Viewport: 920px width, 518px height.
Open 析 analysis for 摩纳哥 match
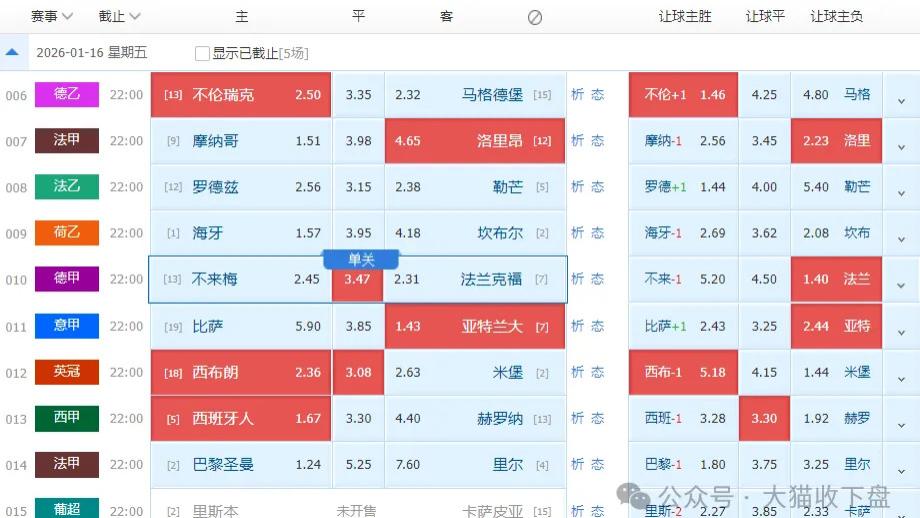pyautogui.click(x=577, y=140)
